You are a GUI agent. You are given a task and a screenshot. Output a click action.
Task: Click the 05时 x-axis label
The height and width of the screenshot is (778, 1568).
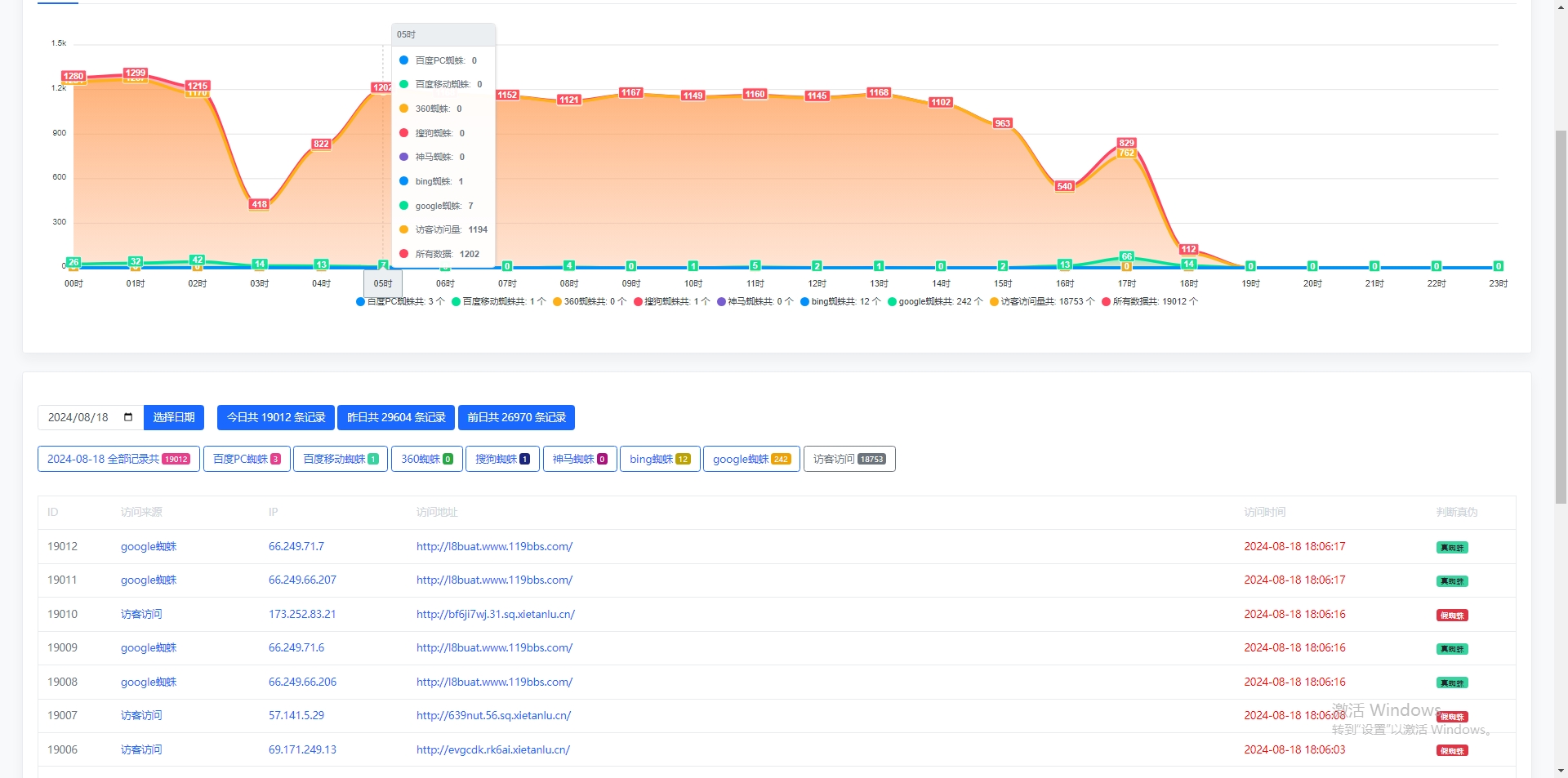383,283
